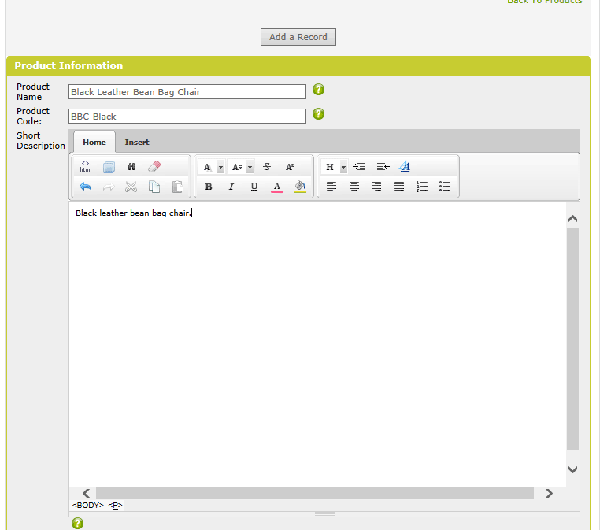
Task: Open help icon beside Product Name
Action: point(318,89)
